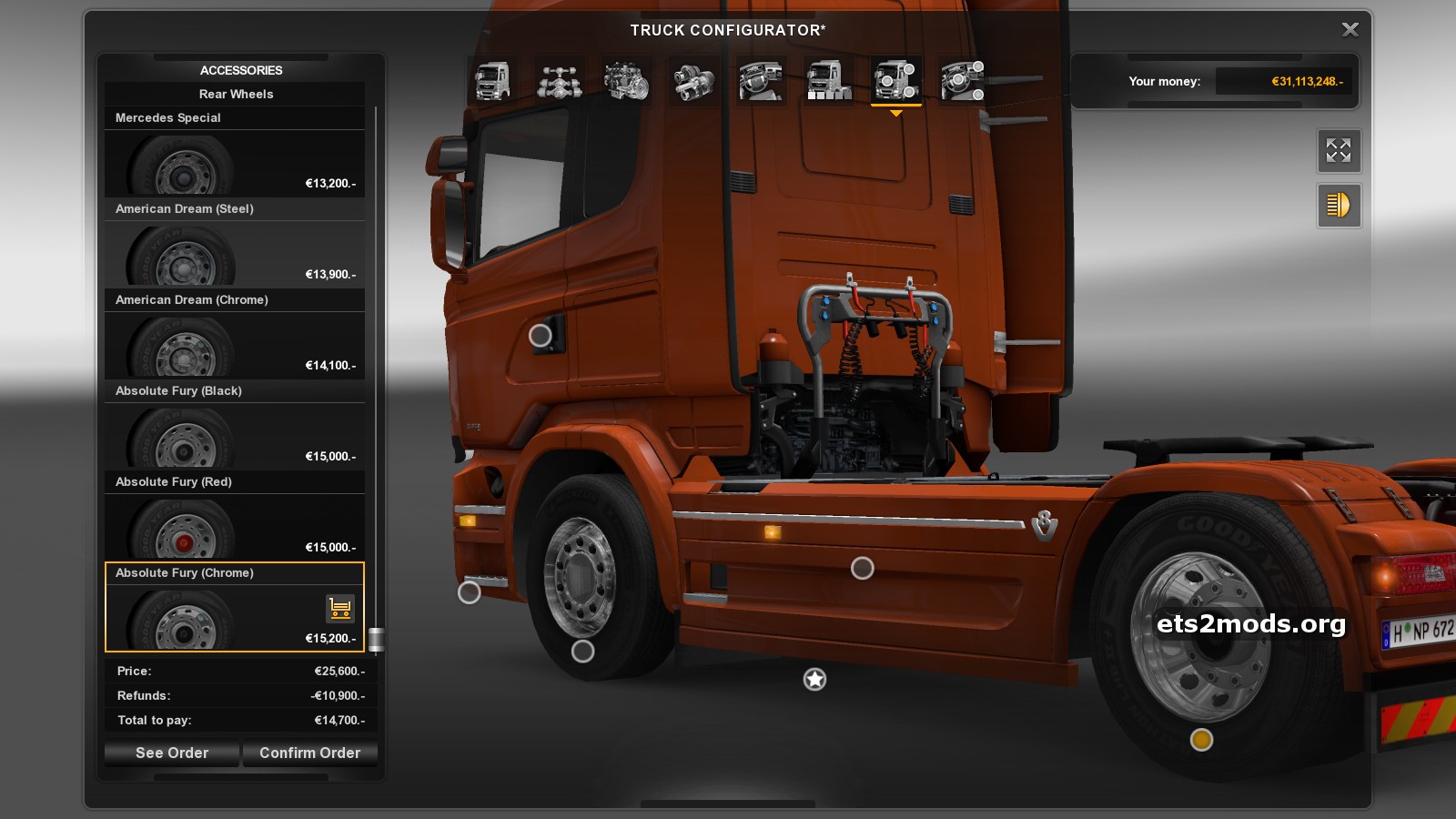Open the cabin selection category
Viewport: 1456px width, 819px height.
(x=492, y=80)
